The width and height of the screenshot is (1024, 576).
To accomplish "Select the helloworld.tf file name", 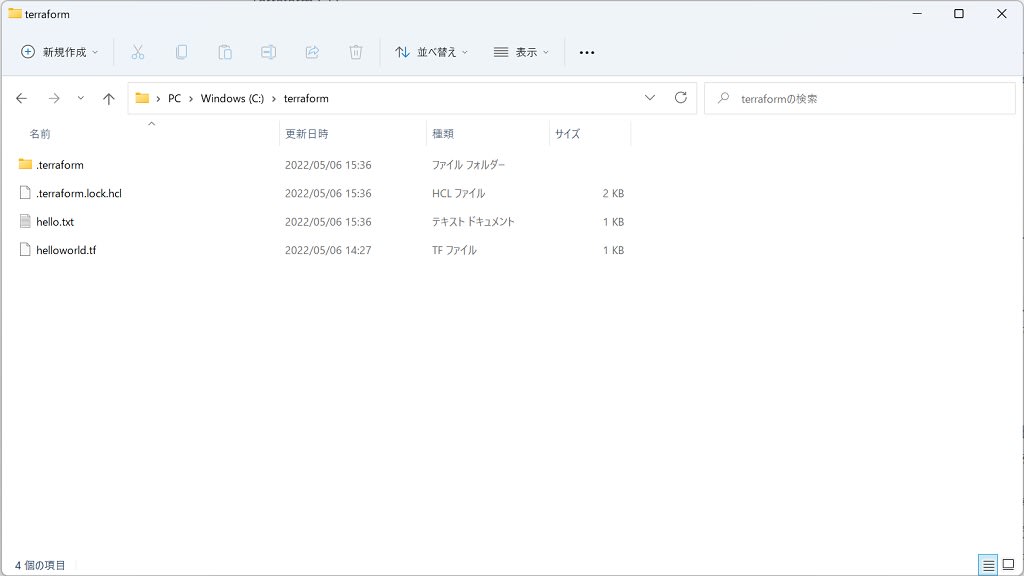I will click(x=66, y=250).
